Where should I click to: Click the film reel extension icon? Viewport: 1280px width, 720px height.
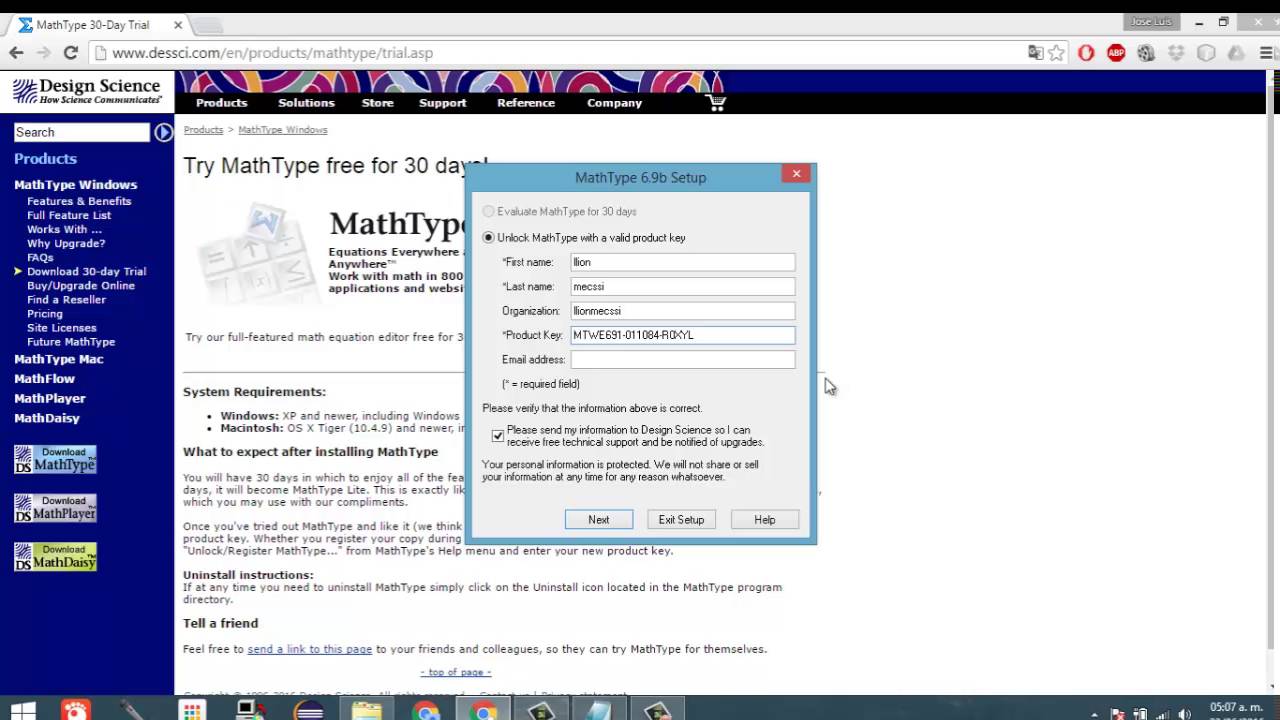(x=1146, y=53)
